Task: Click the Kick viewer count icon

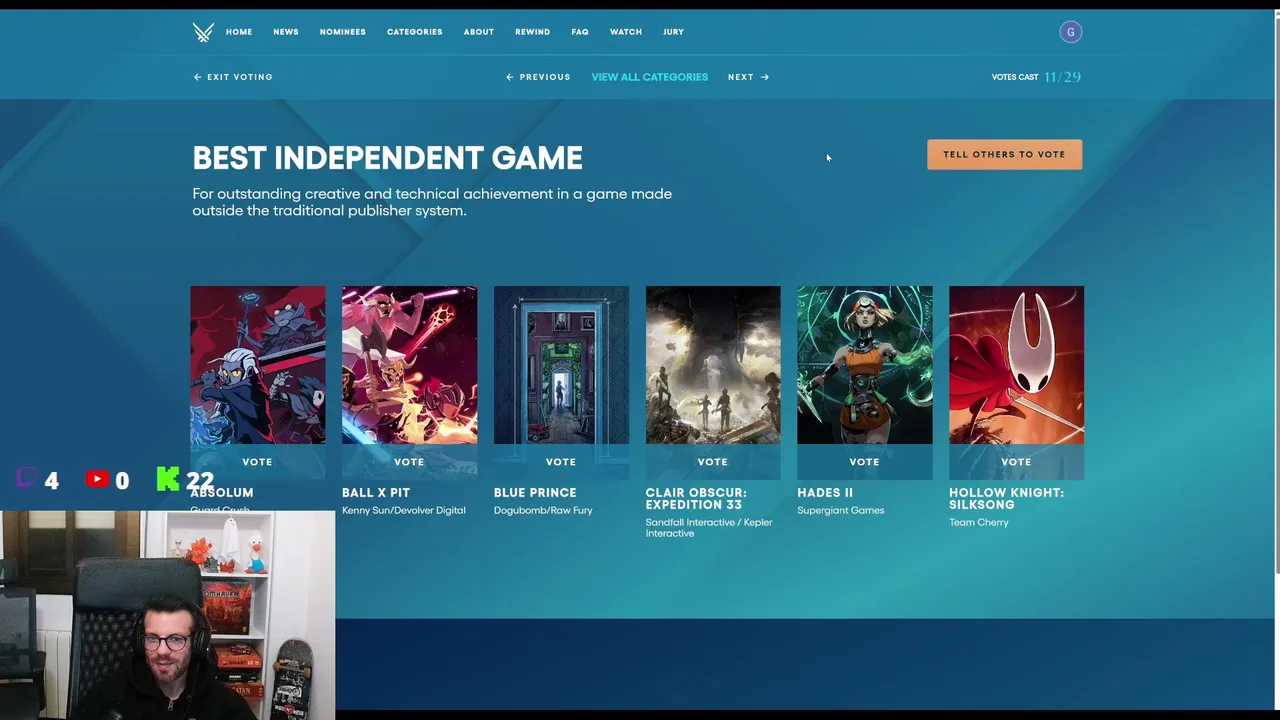Action: (168, 479)
